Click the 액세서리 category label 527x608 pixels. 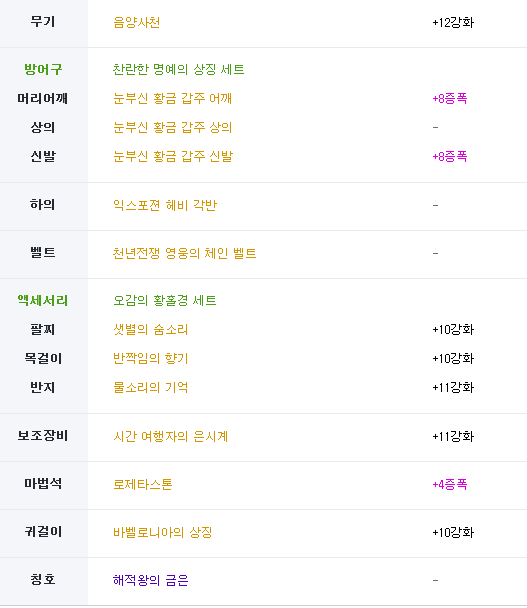43,301
